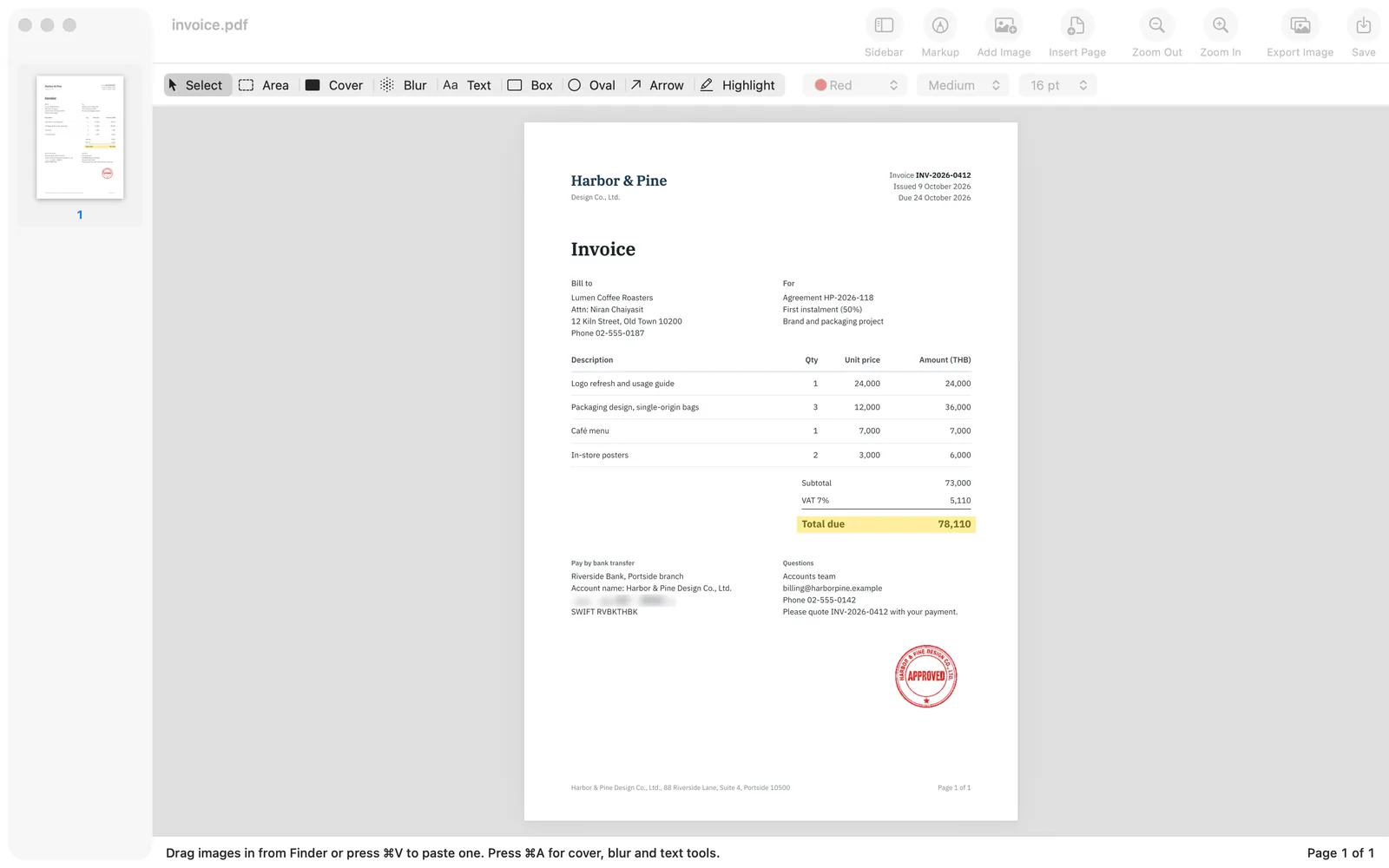
Task: Click the In-store posters row
Action: pos(771,455)
